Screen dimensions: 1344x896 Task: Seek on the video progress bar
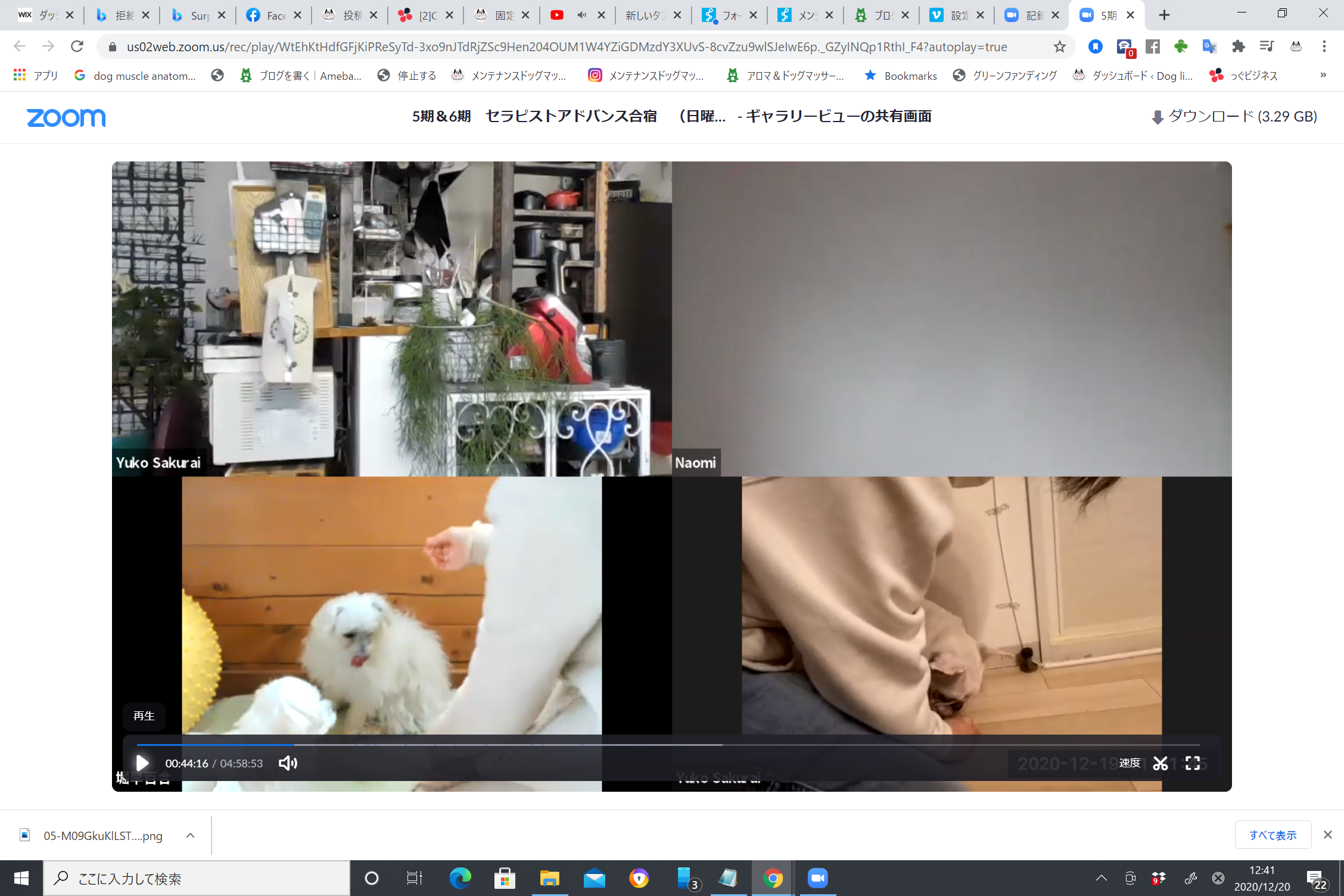pyautogui.click(x=668, y=745)
